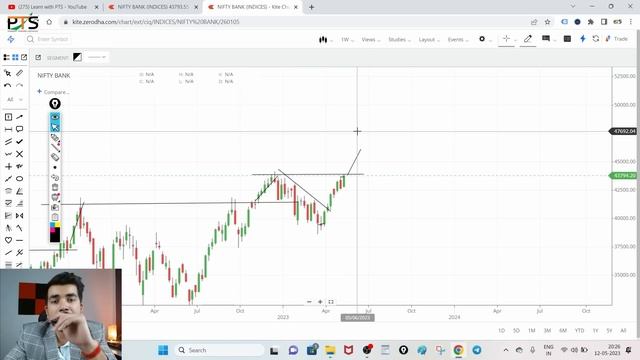Click the black panel icon in the toolbar
The image size is (640, 360).
567,39
